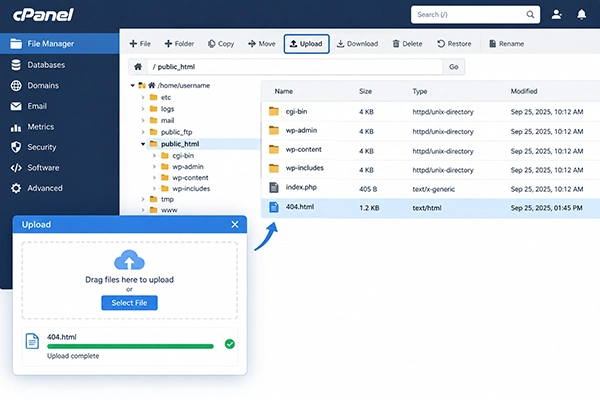The height and width of the screenshot is (400, 600).
Task: Click the search magnifier icon
Action: click(530, 15)
